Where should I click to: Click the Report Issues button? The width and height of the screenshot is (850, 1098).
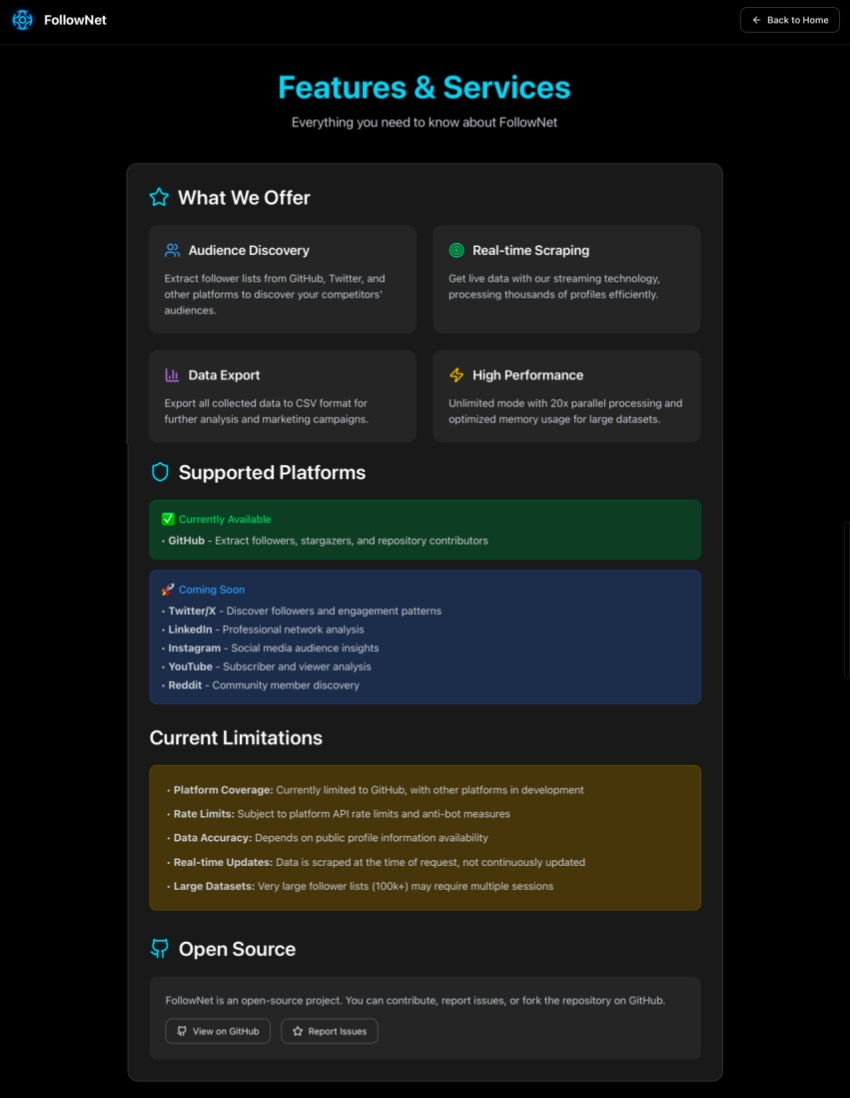[329, 1031]
